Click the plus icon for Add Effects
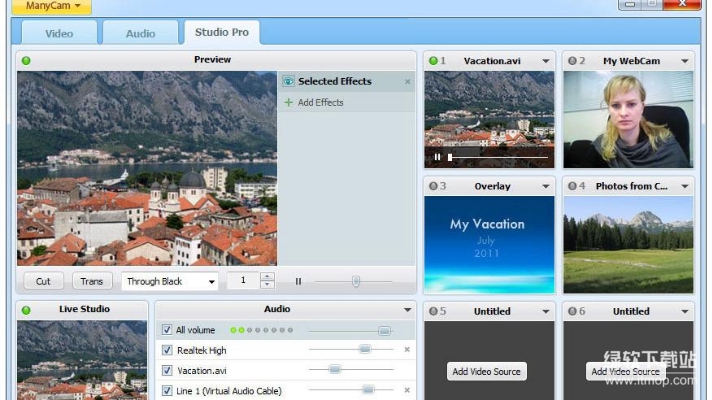 pos(289,102)
